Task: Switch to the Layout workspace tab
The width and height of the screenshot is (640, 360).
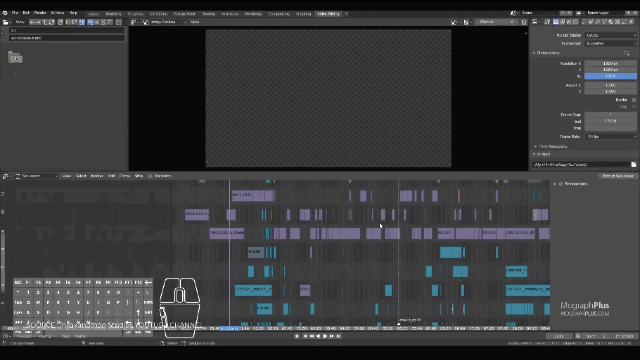Action: click(93, 14)
